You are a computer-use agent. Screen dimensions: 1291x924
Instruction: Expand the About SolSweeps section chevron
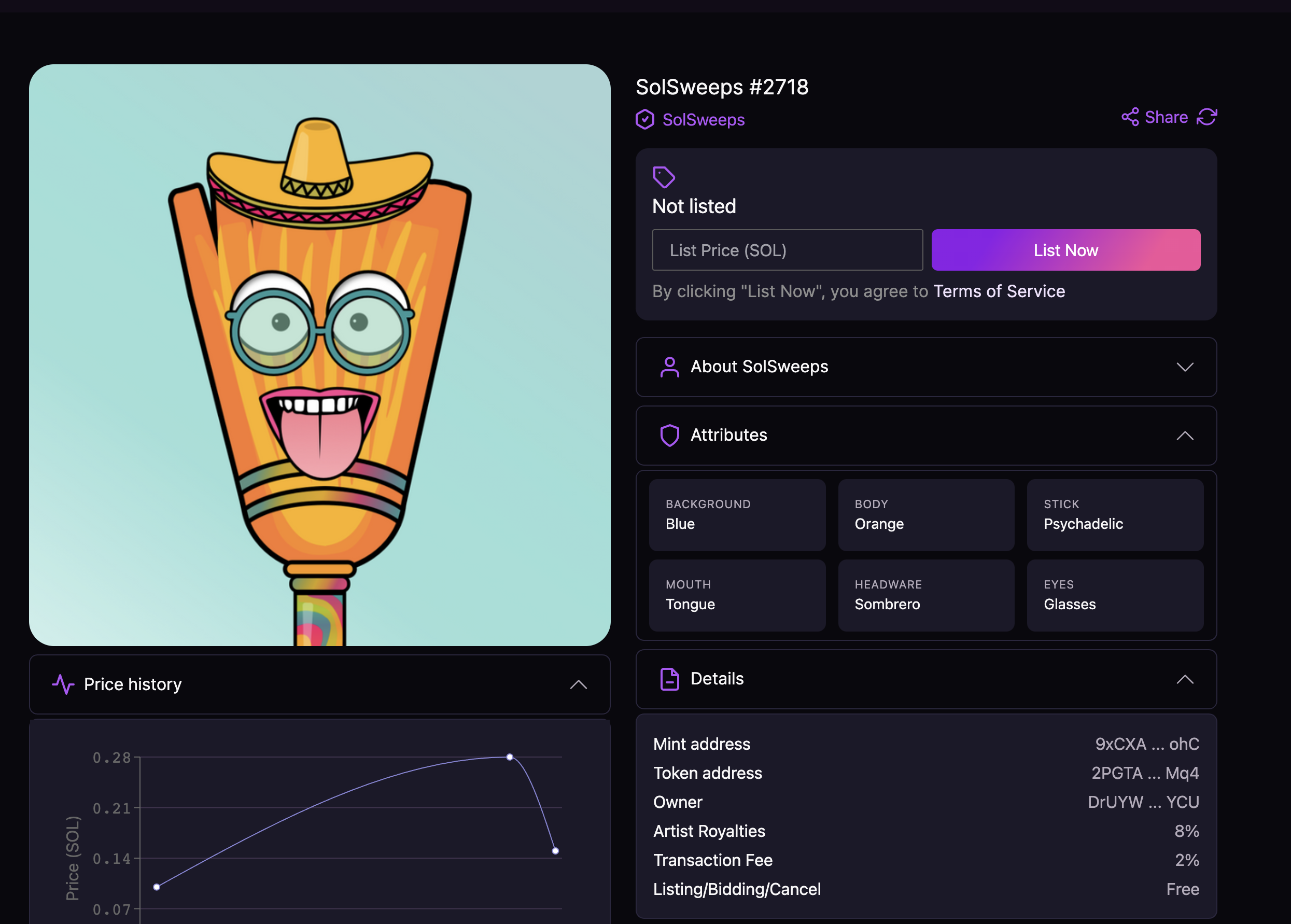(x=1185, y=367)
